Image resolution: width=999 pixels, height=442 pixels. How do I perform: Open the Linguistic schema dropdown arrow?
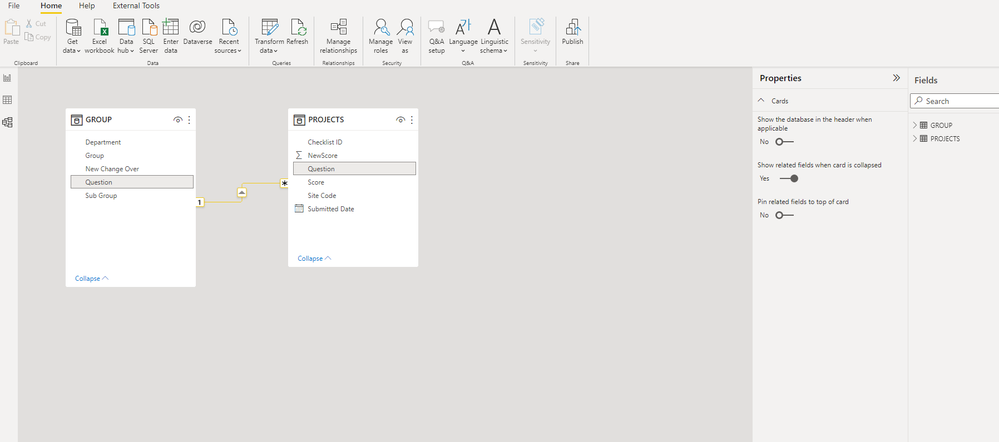pyautogui.click(x=505, y=51)
